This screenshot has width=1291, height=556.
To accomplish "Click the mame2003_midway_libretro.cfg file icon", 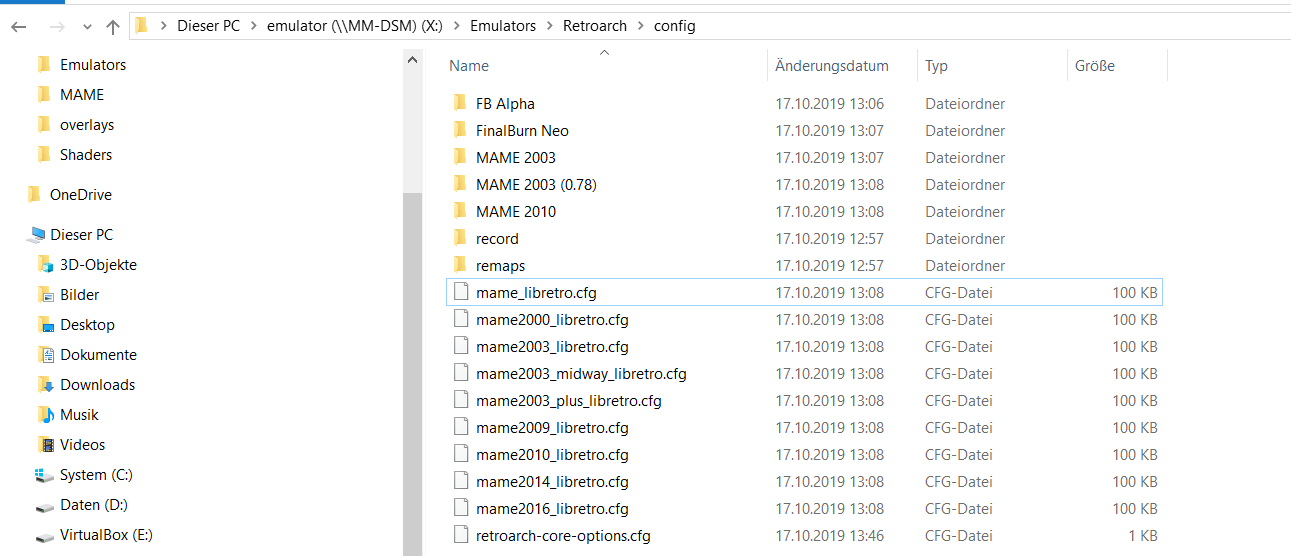I will tap(460, 373).
